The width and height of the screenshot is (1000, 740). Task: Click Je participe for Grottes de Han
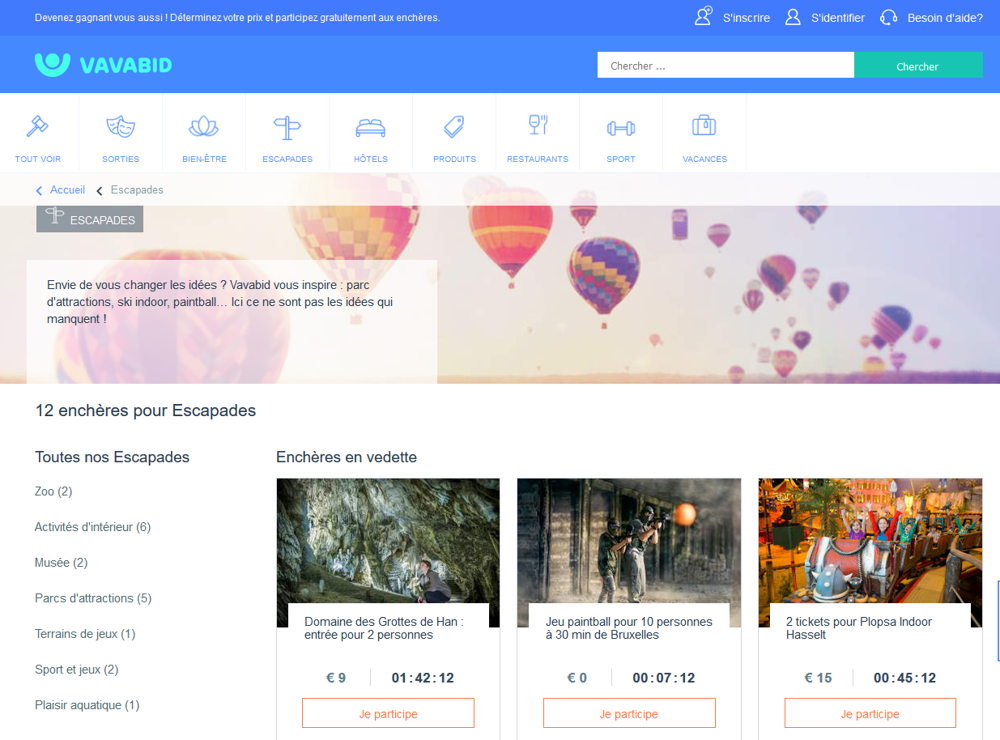tap(388, 713)
